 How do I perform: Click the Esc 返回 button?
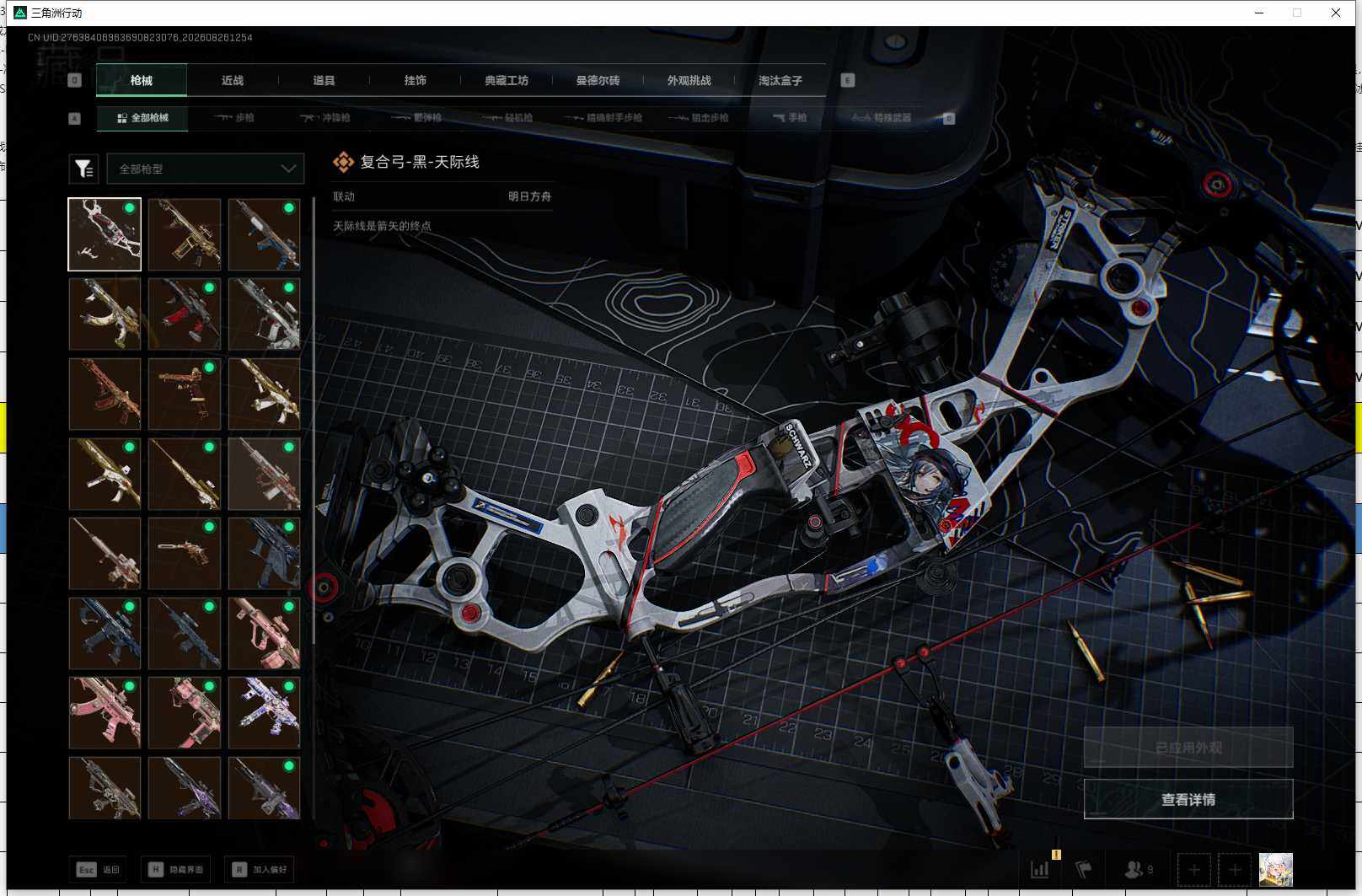(98, 869)
